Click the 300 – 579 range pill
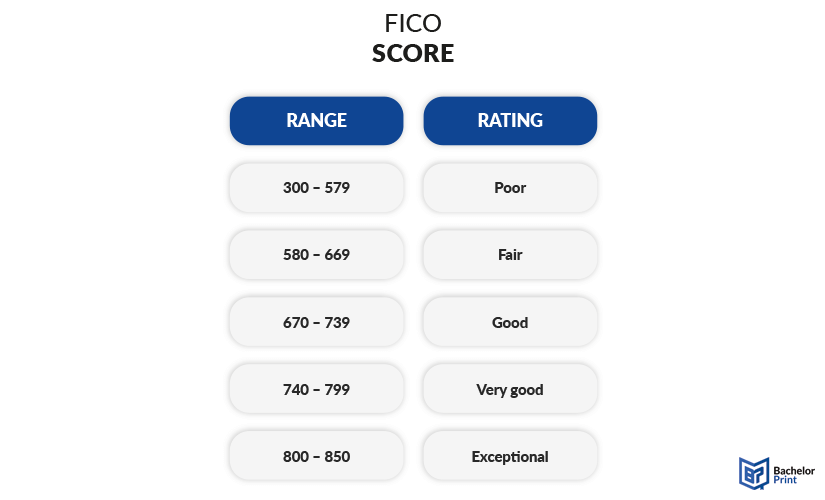 316,187
